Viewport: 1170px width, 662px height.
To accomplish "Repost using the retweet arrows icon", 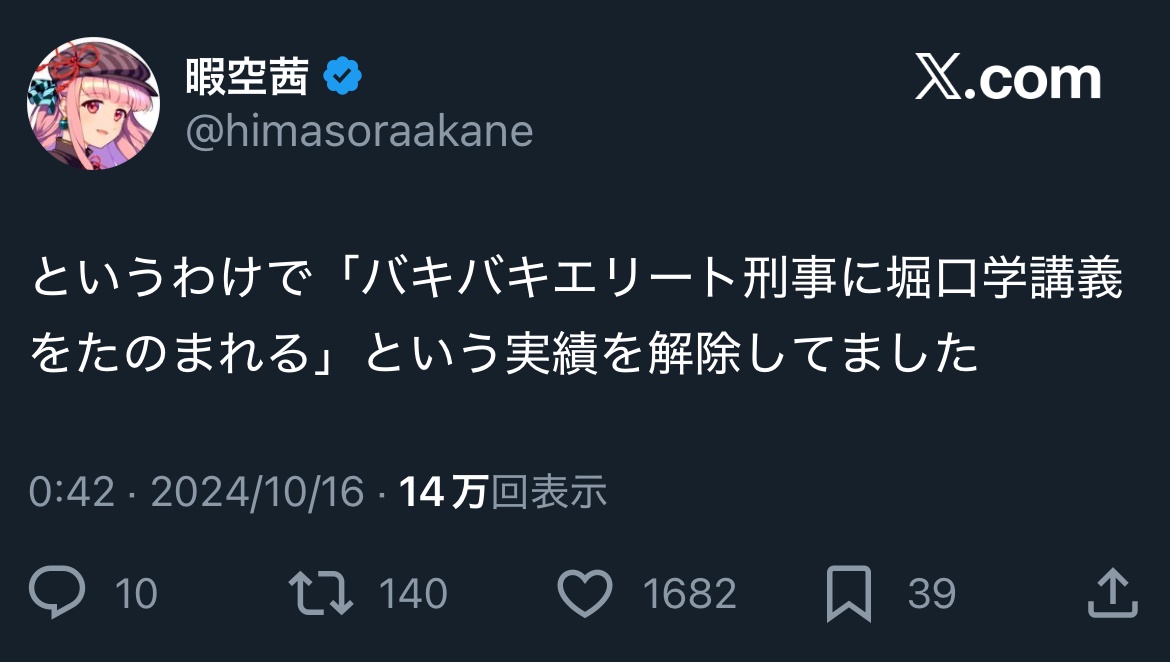I will 320,593.
